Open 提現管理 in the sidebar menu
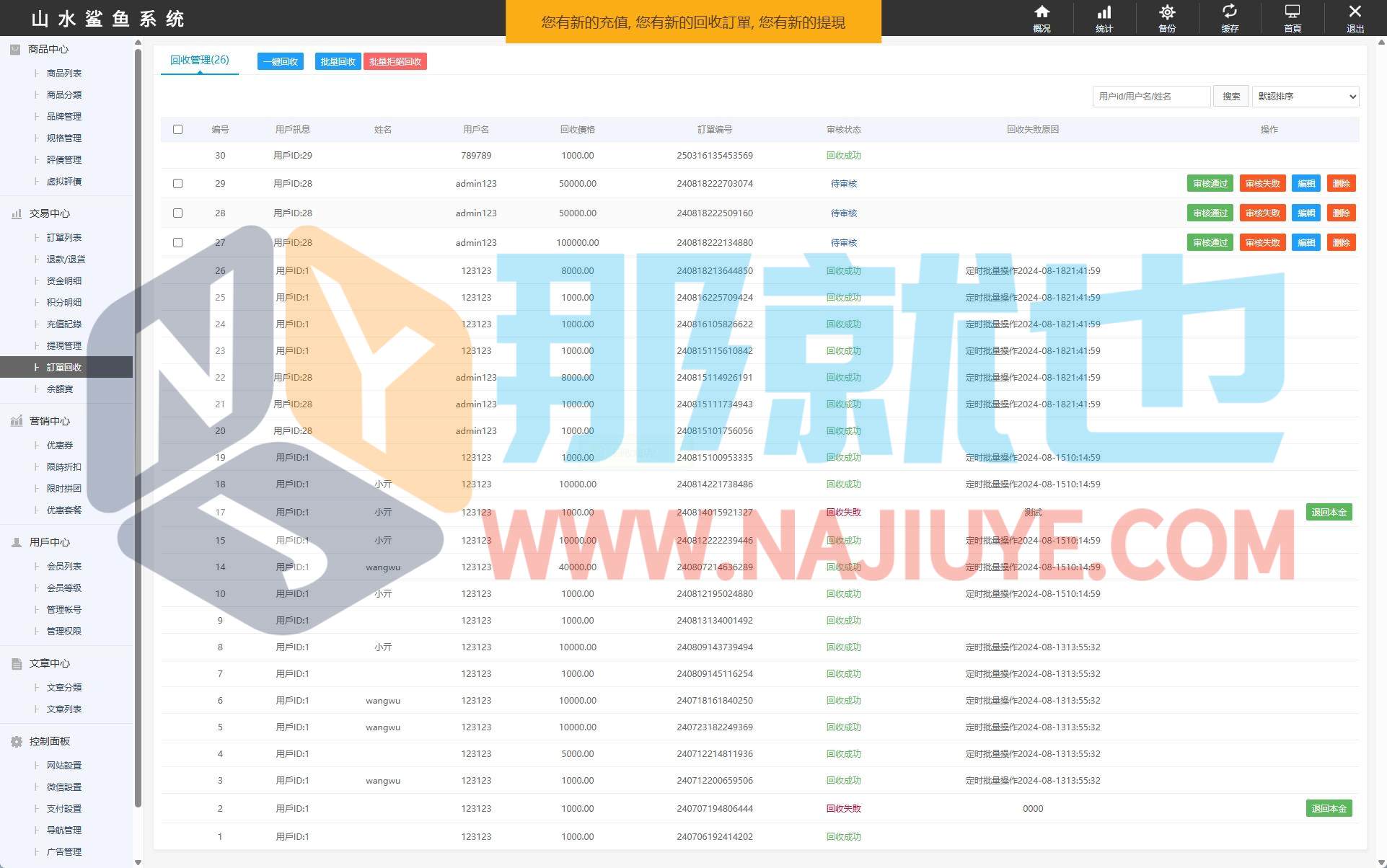Viewport: 1387px width, 868px height. [x=64, y=345]
